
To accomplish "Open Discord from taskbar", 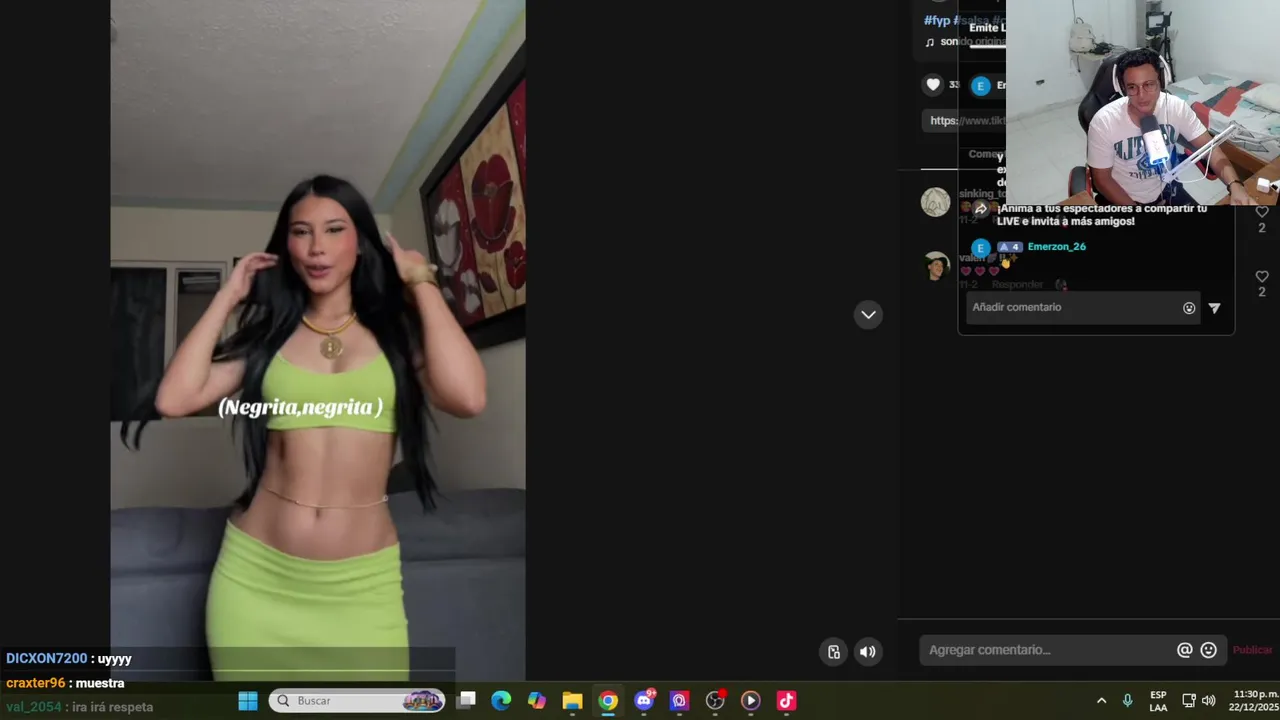I will click(x=644, y=701).
